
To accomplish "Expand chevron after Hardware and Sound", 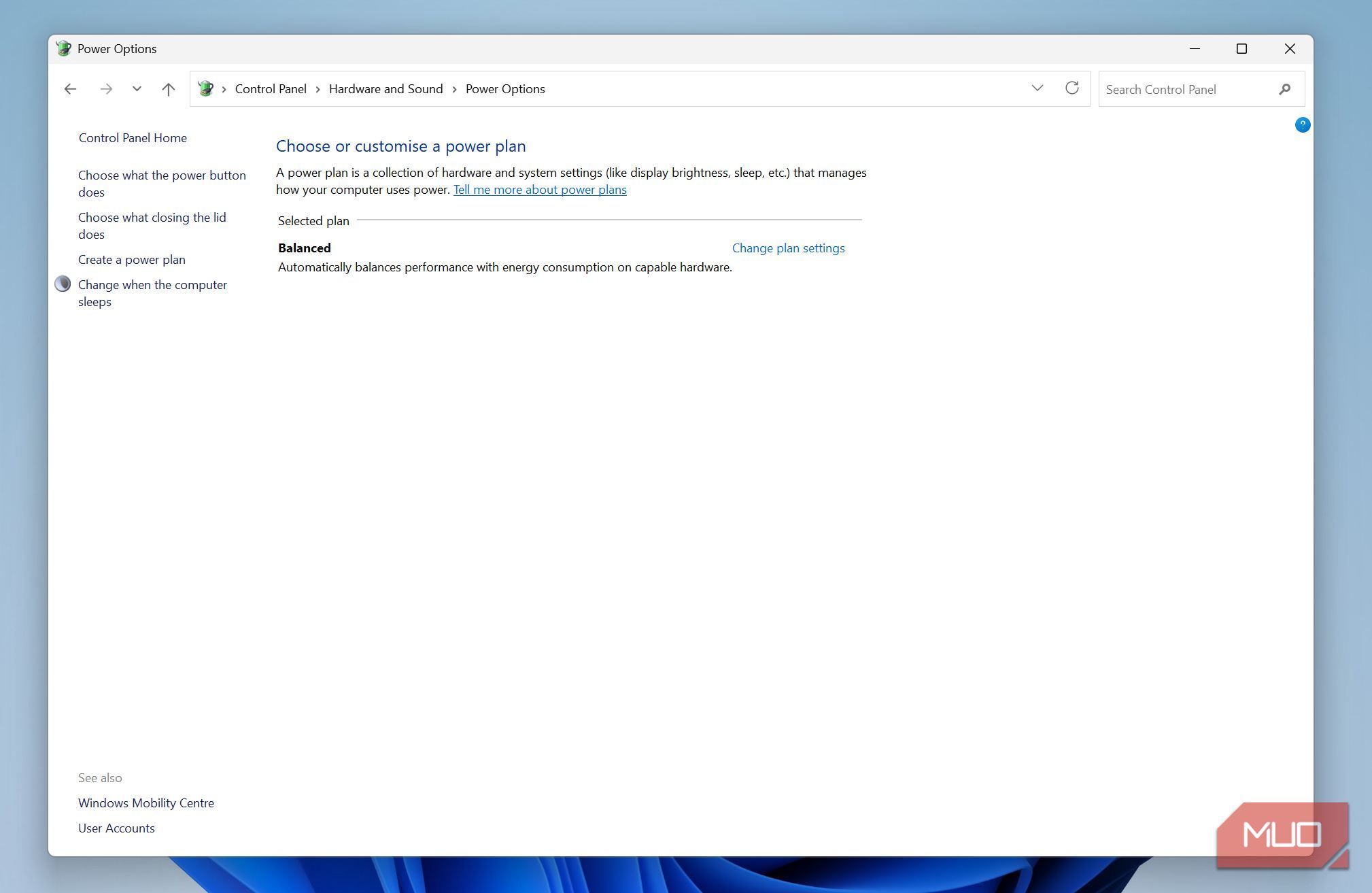I will tap(454, 89).
